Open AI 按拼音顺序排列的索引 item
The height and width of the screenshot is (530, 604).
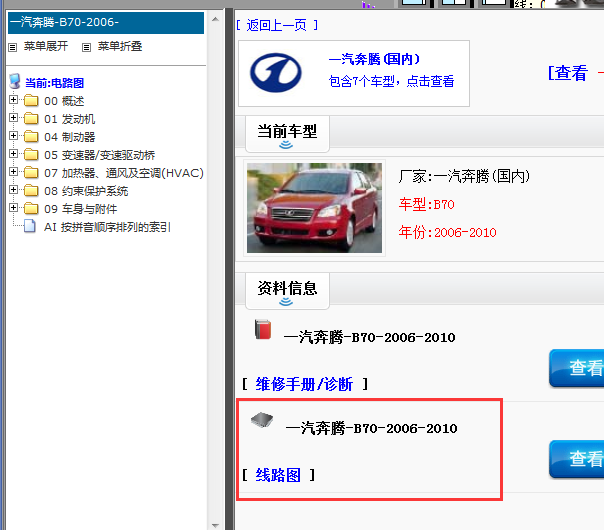tap(107, 227)
